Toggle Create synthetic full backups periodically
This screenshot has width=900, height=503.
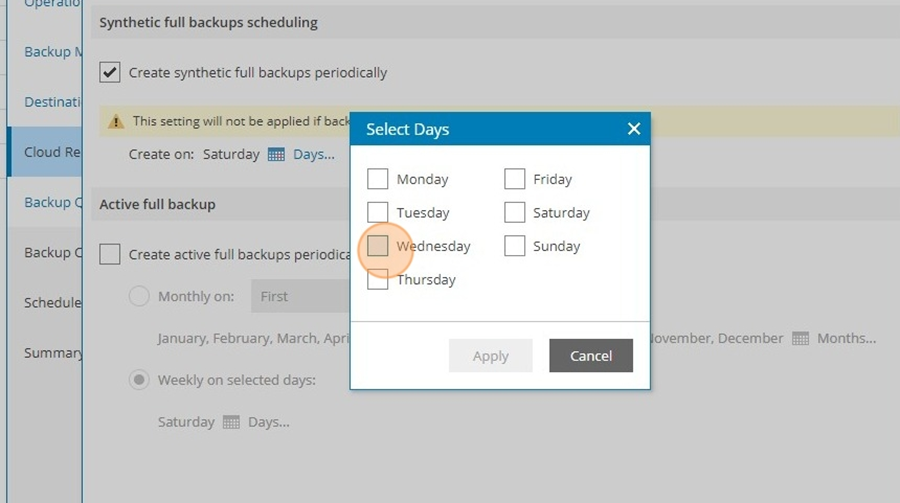pyautogui.click(x=110, y=72)
